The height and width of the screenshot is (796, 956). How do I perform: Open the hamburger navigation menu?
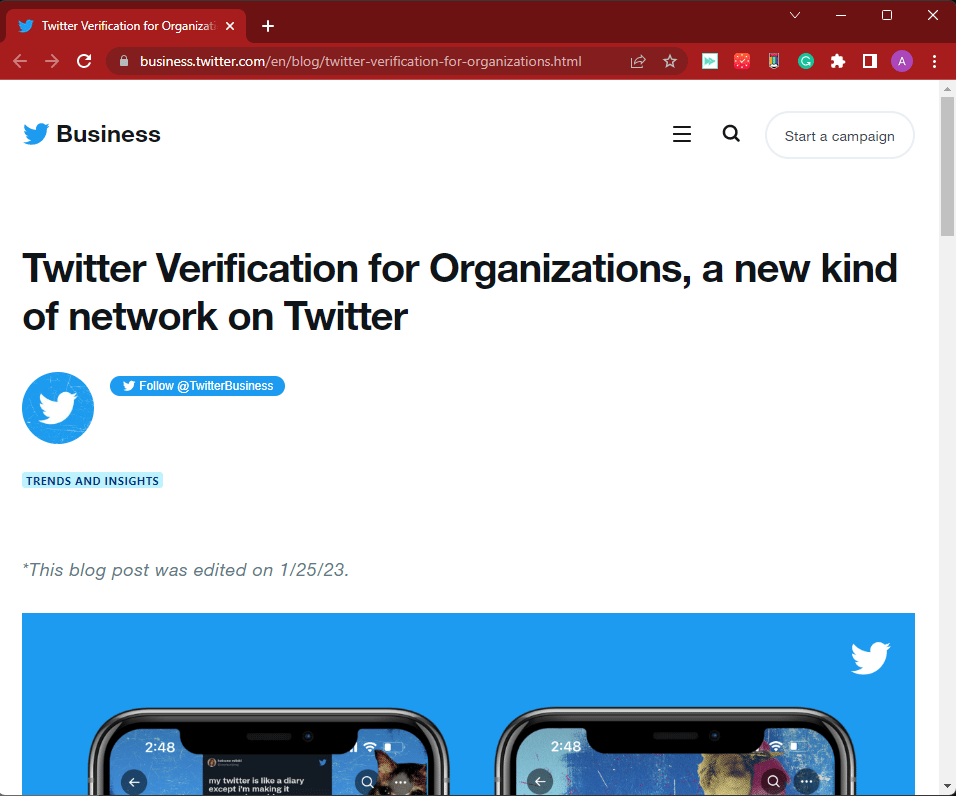click(x=682, y=134)
